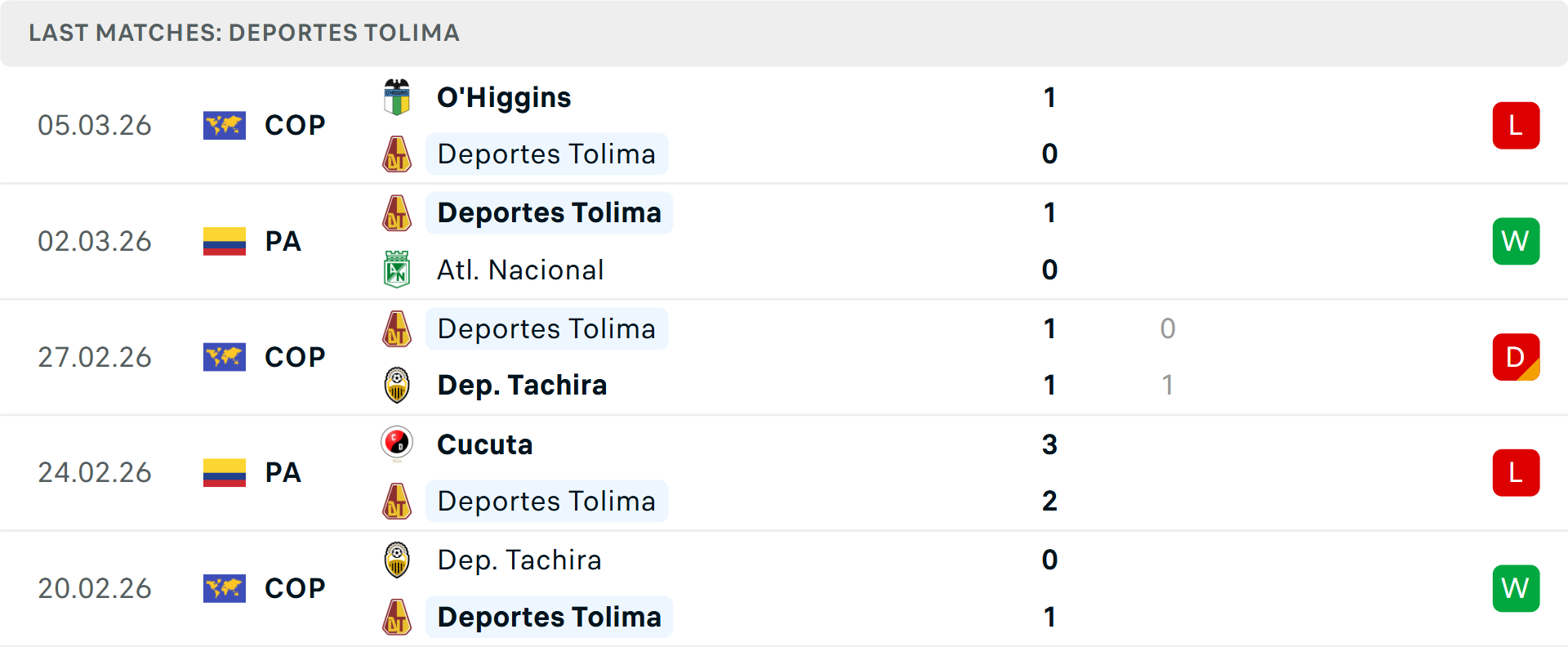Select the red L badge on the O'Higgins match
1568x647 pixels.
[x=1516, y=125]
